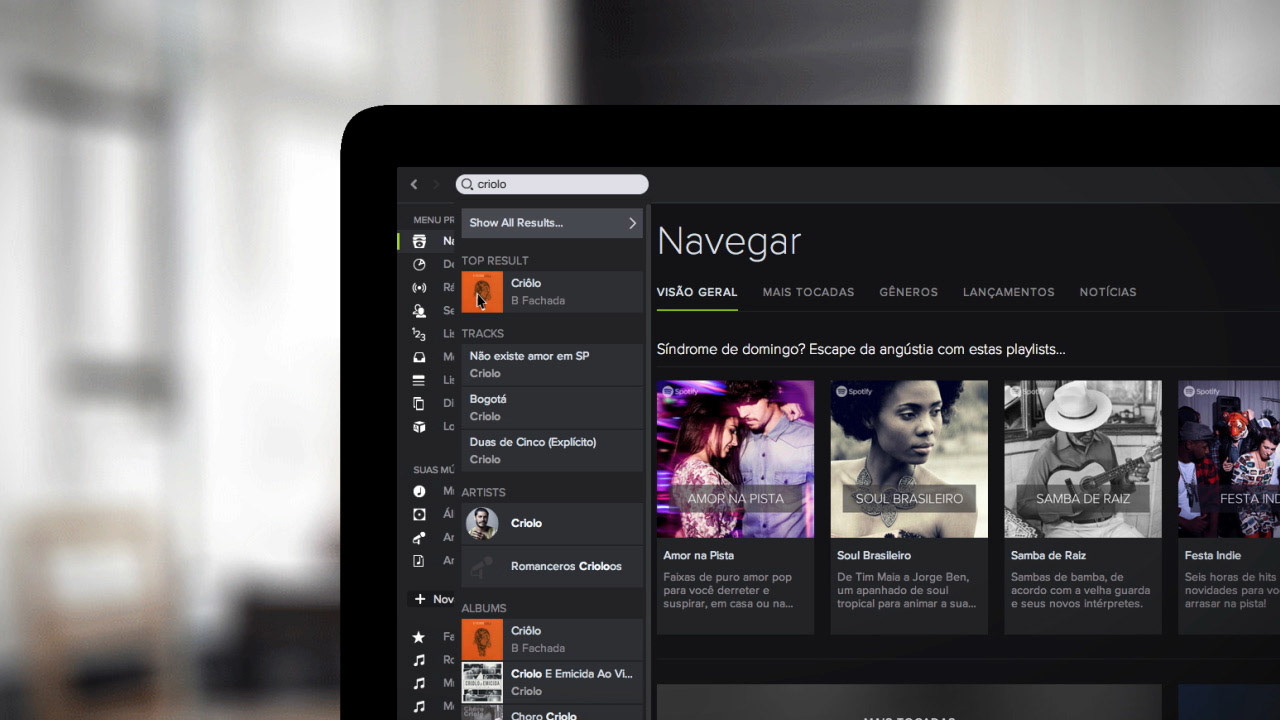The image size is (1280, 720).
Task: Click the Festa Indie title below cover
Action: (1212, 555)
